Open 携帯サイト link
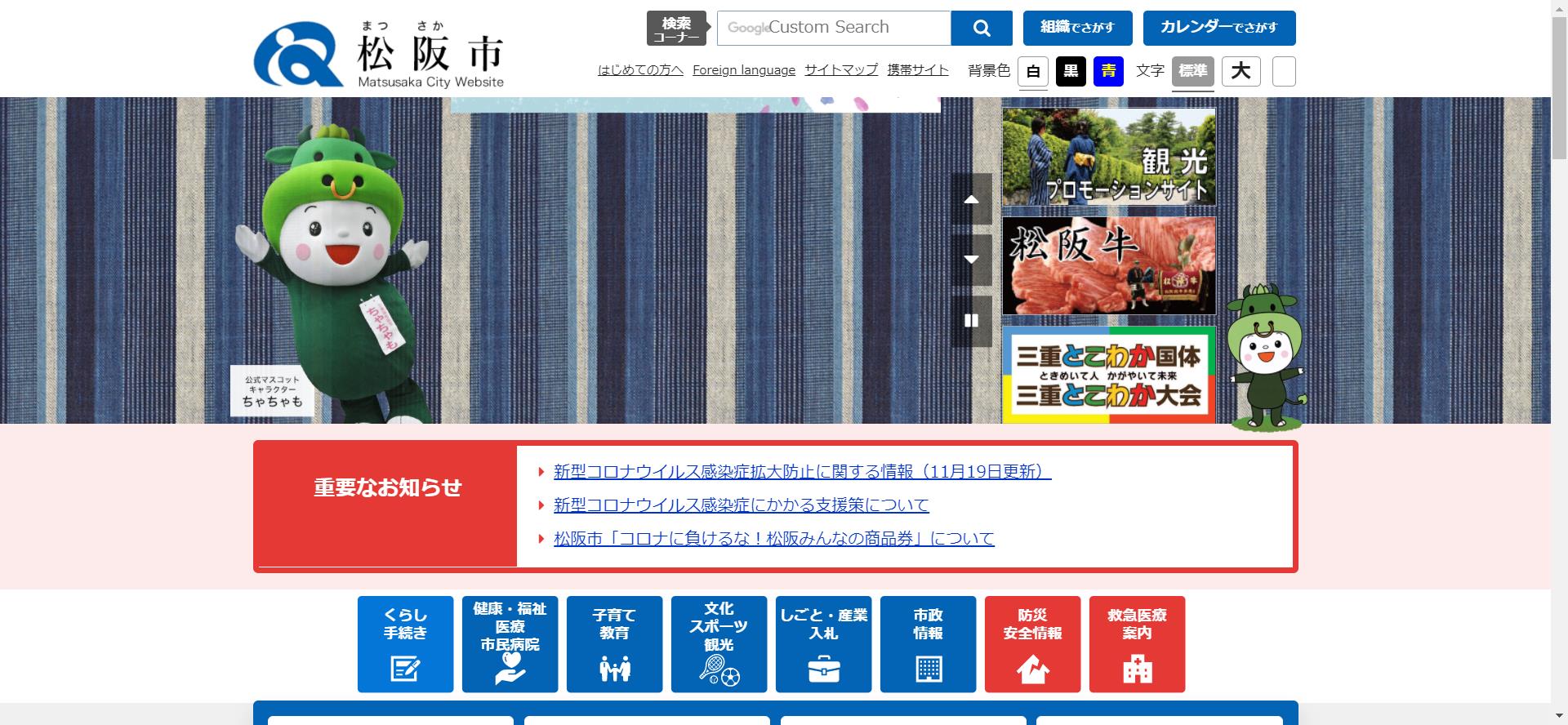This screenshot has height=725, width=1568. click(918, 70)
